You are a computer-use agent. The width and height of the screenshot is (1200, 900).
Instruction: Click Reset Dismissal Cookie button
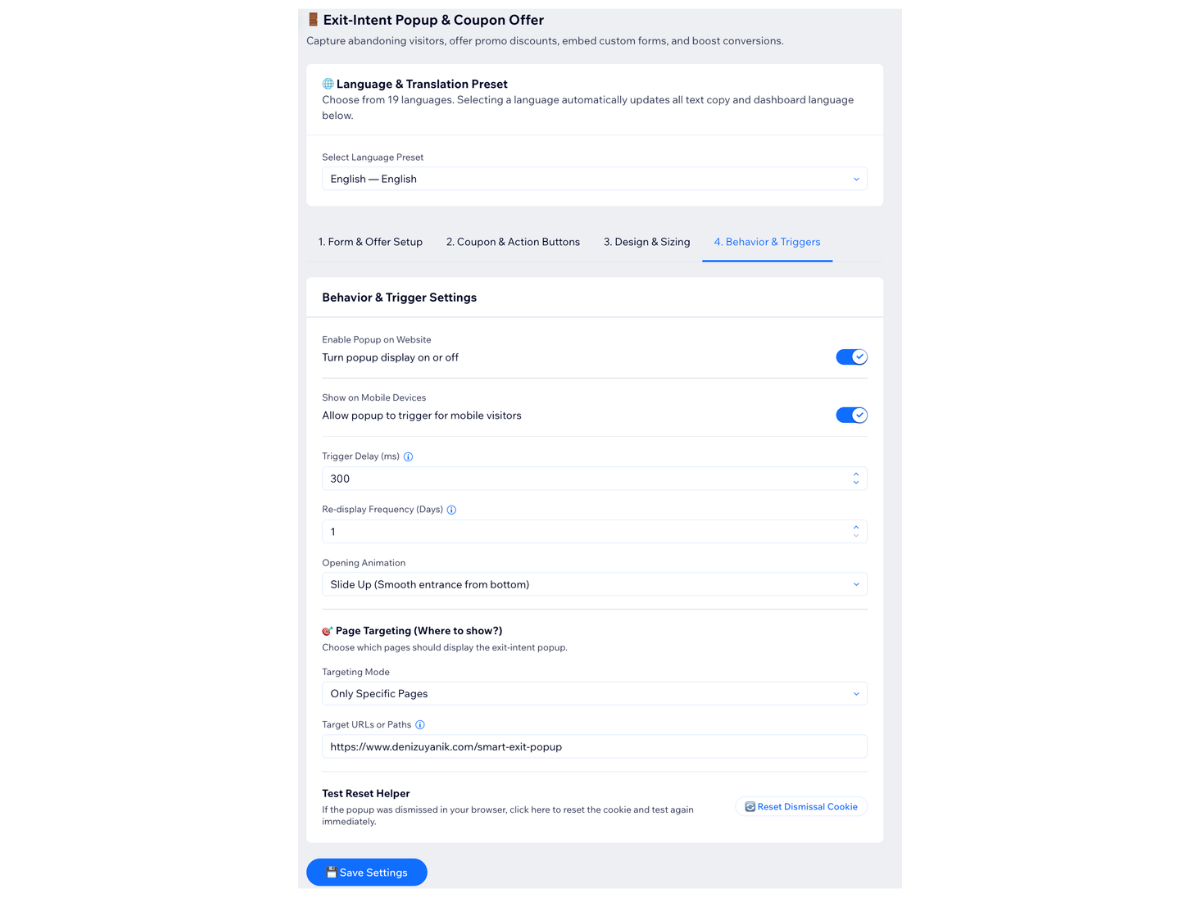(x=801, y=807)
